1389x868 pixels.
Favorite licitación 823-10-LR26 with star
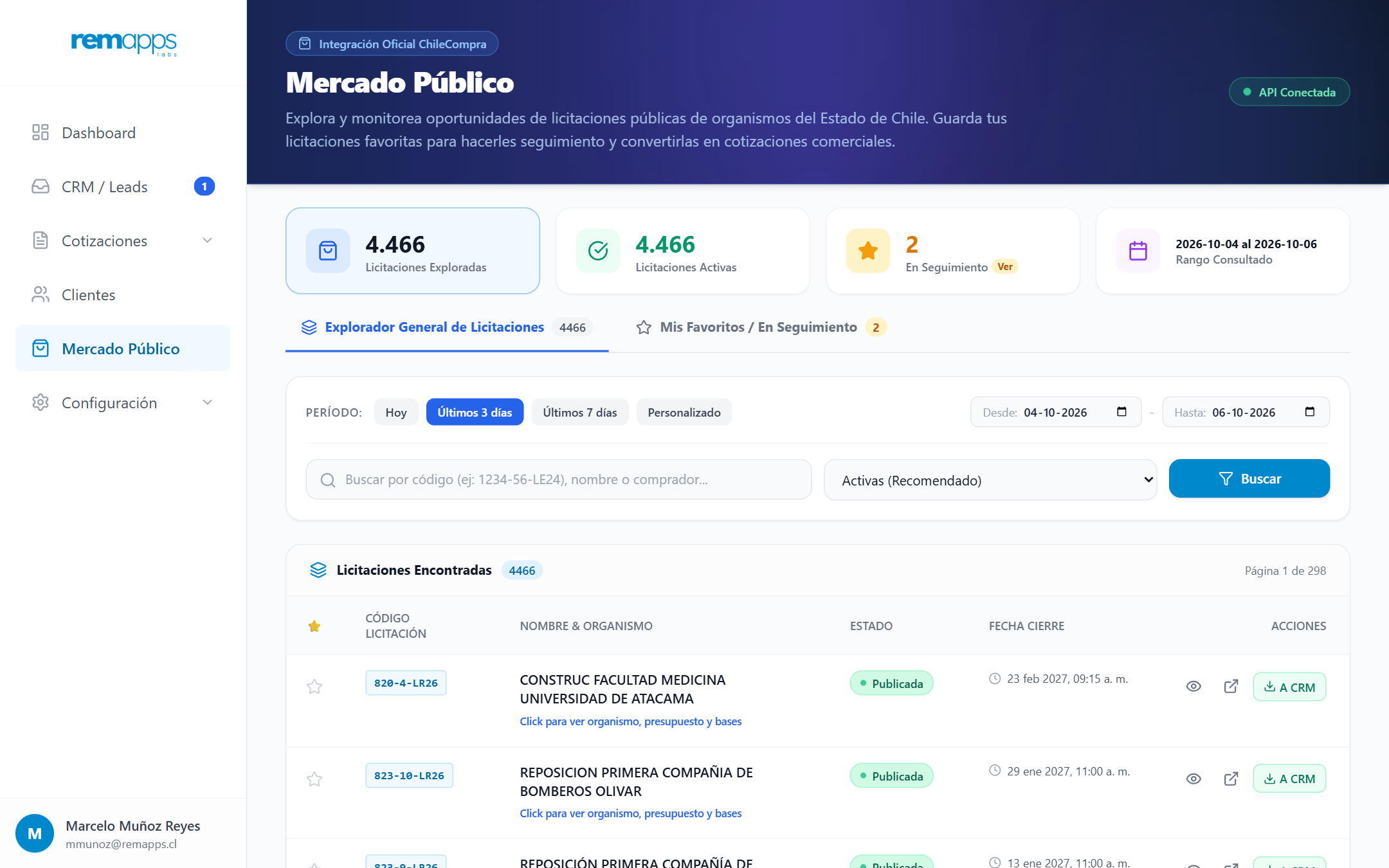pos(314,779)
